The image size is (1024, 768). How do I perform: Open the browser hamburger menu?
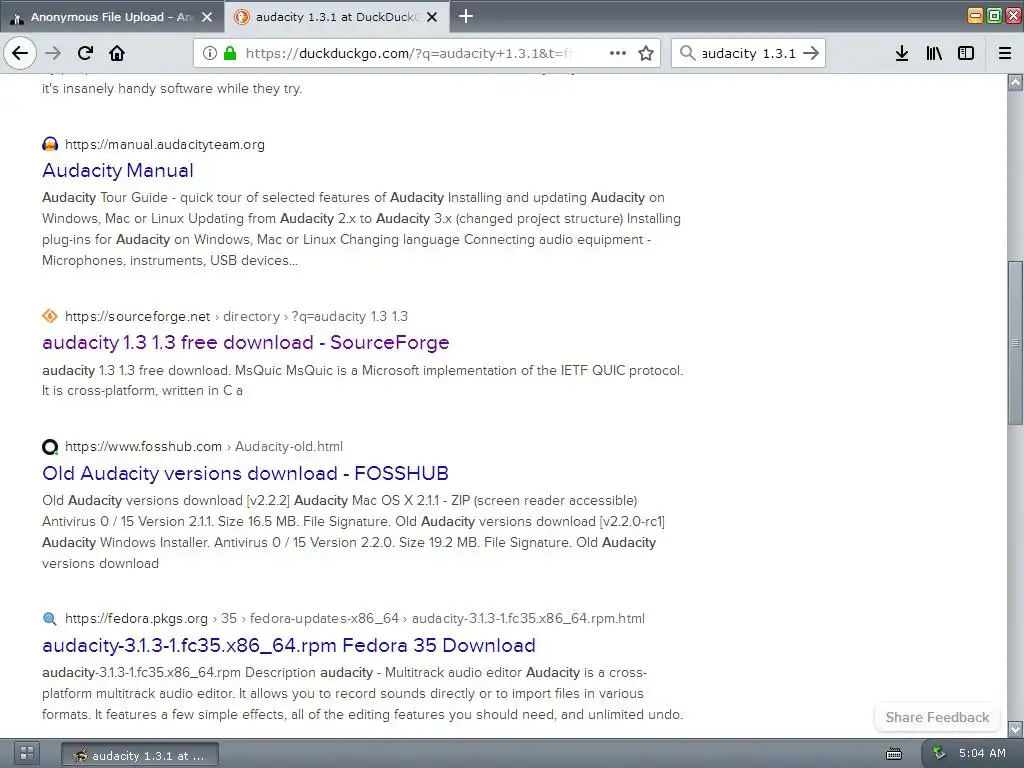(1005, 53)
